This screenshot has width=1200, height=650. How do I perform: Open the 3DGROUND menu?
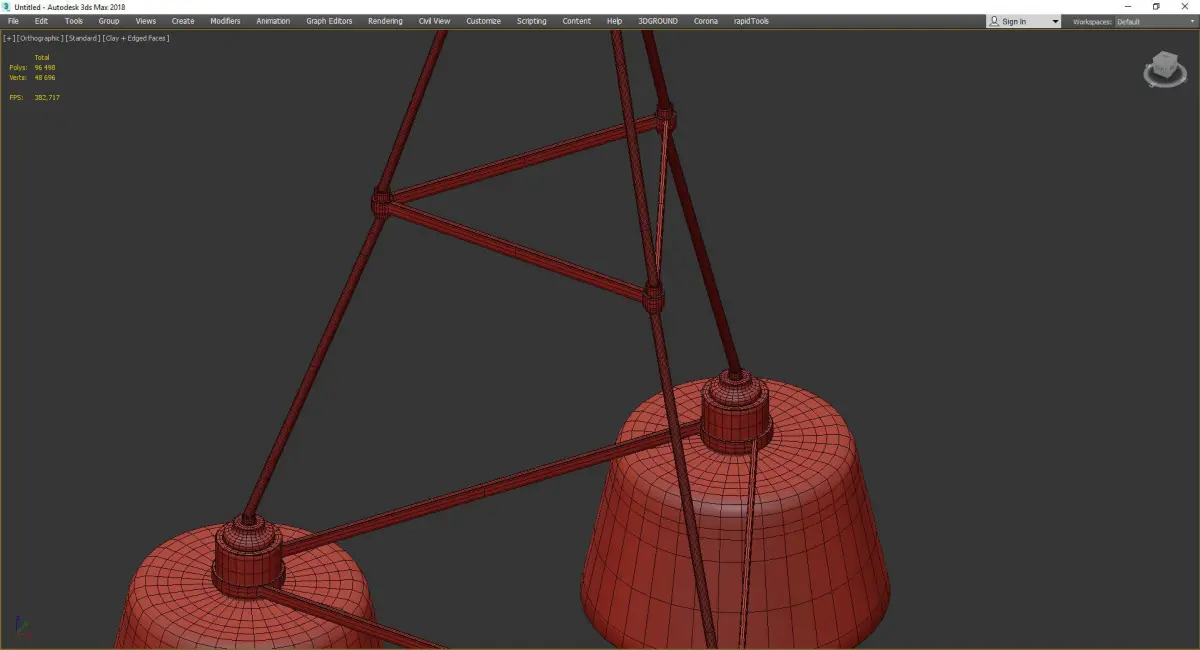click(x=659, y=21)
